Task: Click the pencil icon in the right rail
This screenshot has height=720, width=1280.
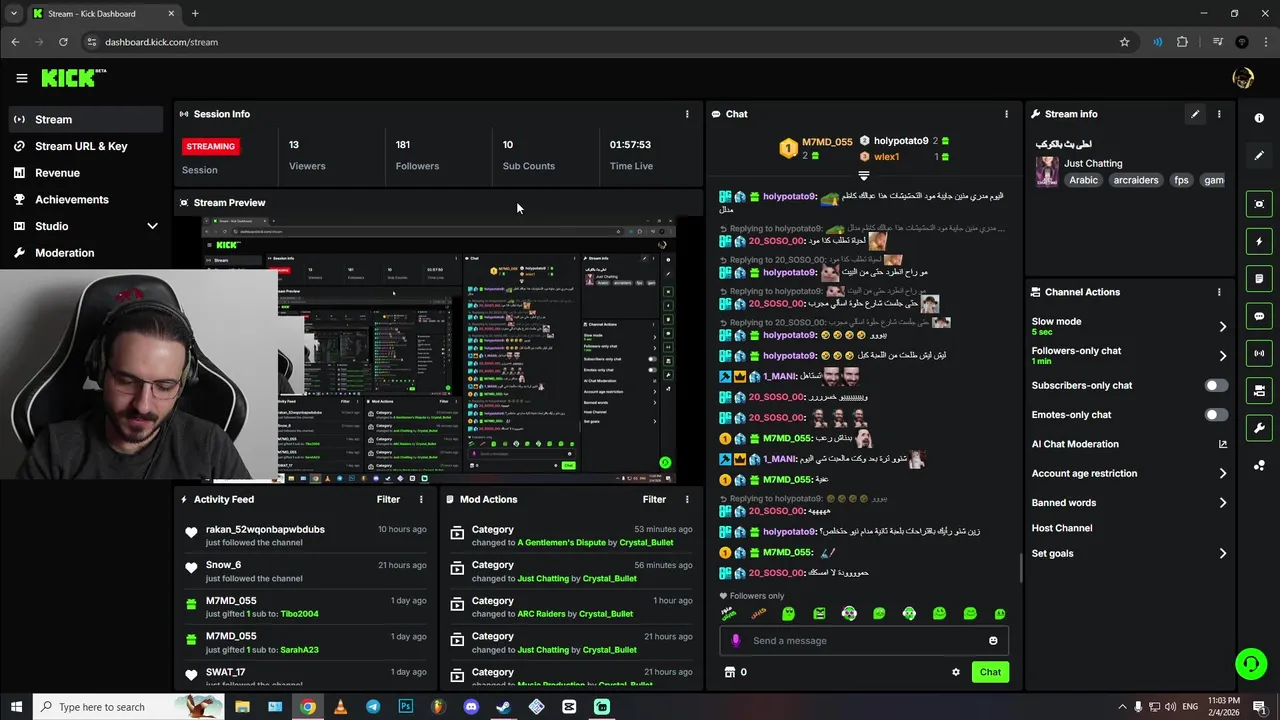Action: pyautogui.click(x=1259, y=155)
